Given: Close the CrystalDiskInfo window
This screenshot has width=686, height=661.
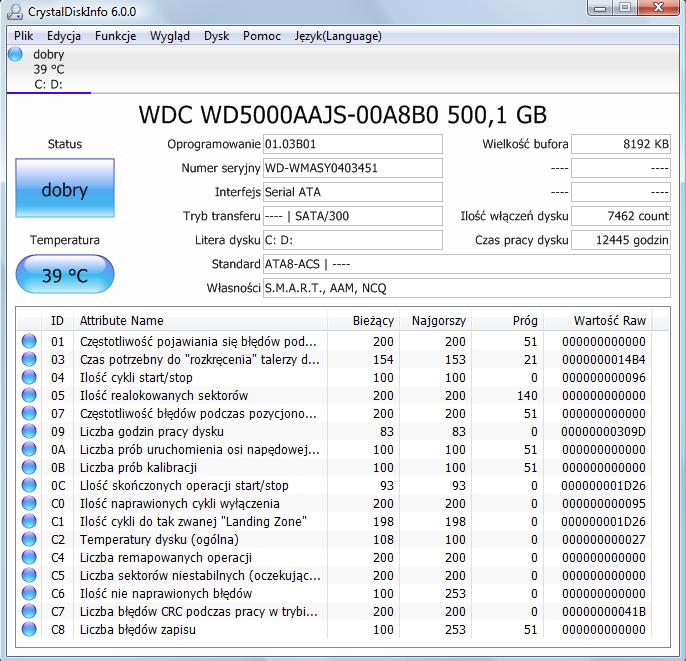Looking at the screenshot, I should (658, 8).
